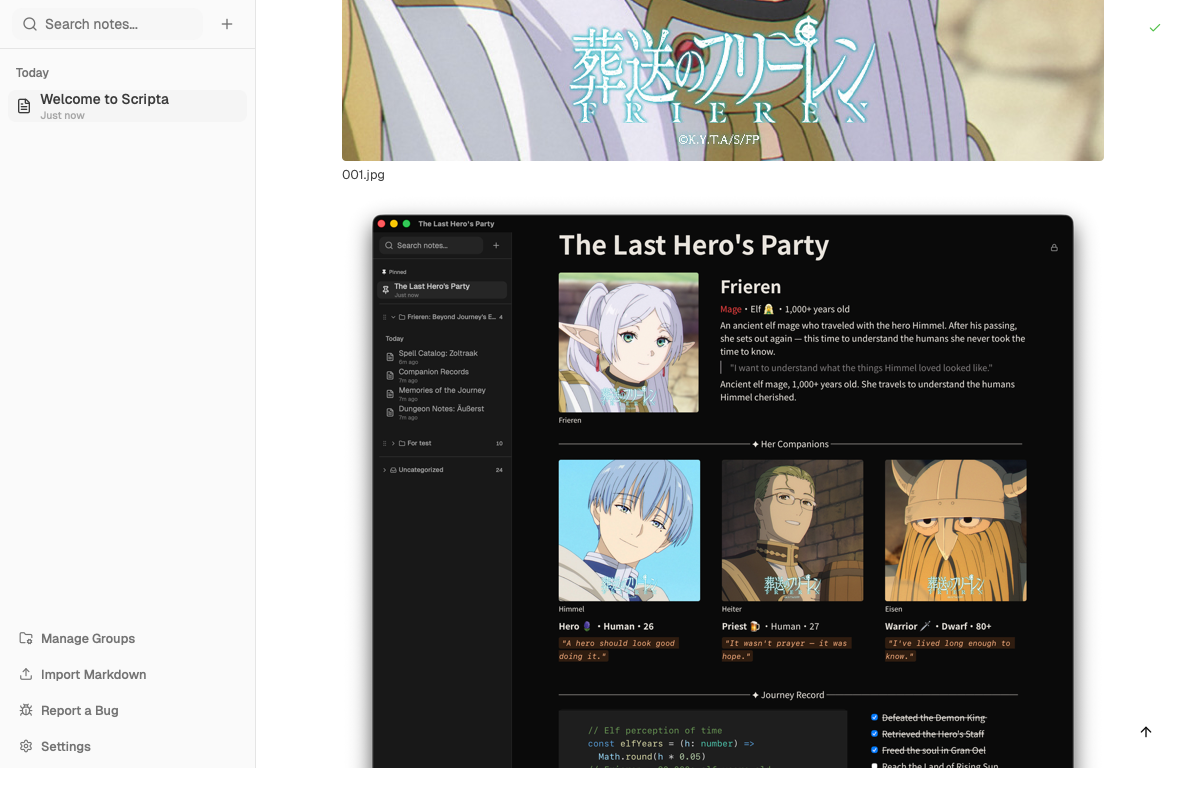Image resolution: width=1200 pixels, height=800 pixels.
Task: Expand the For test folder
Action: pos(392,442)
